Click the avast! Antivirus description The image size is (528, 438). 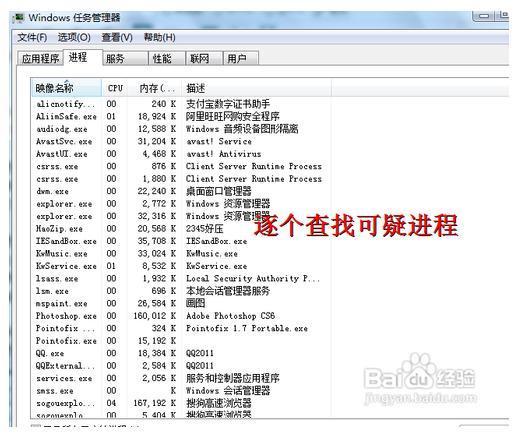[224, 154]
